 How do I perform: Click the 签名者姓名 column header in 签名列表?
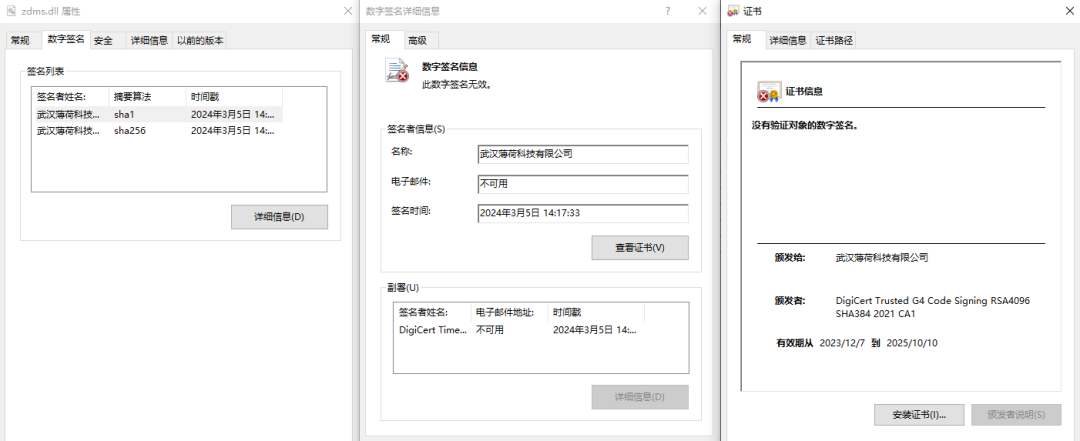tap(70, 97)
